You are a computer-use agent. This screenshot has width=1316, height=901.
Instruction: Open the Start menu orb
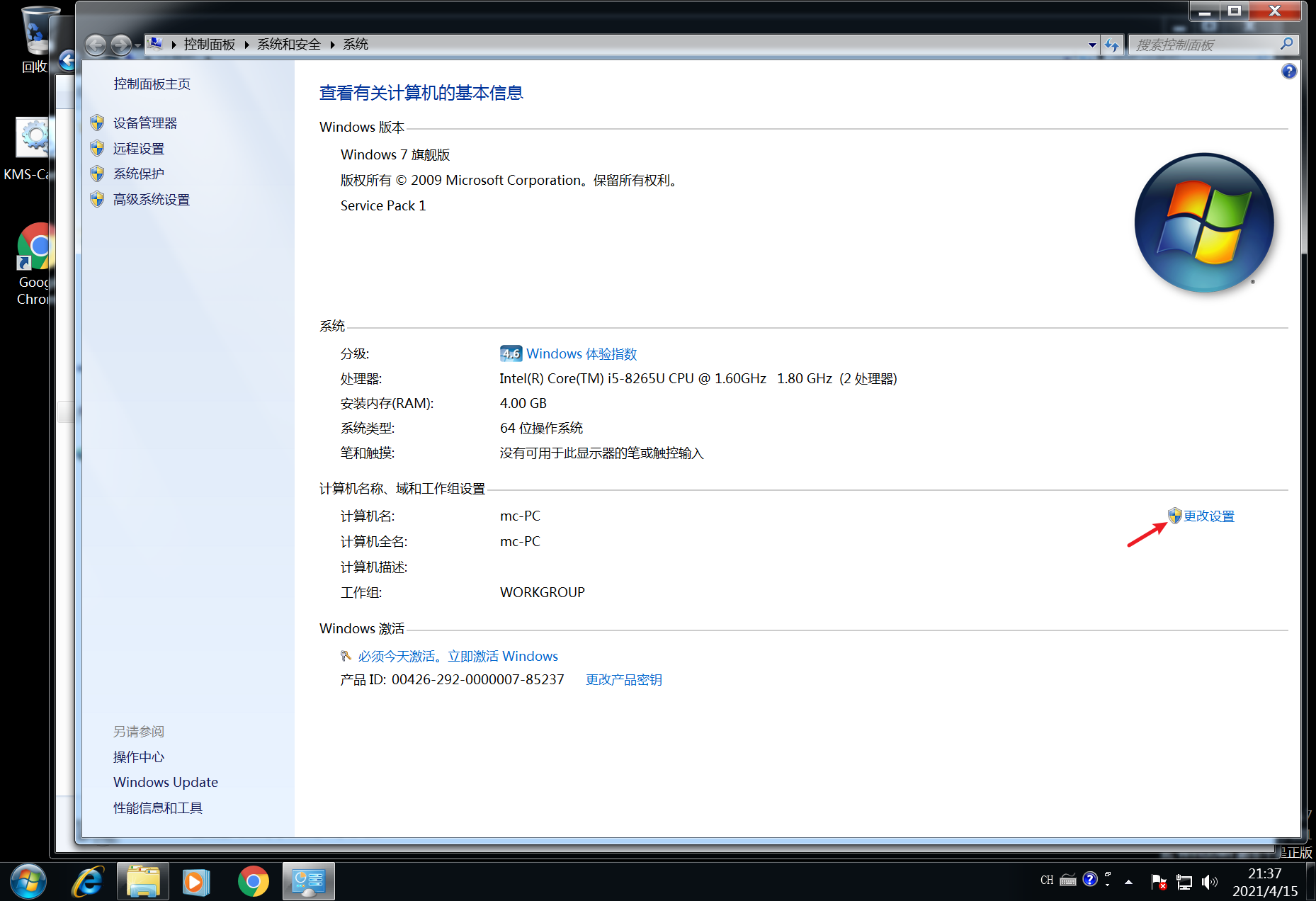click(28, 881)
